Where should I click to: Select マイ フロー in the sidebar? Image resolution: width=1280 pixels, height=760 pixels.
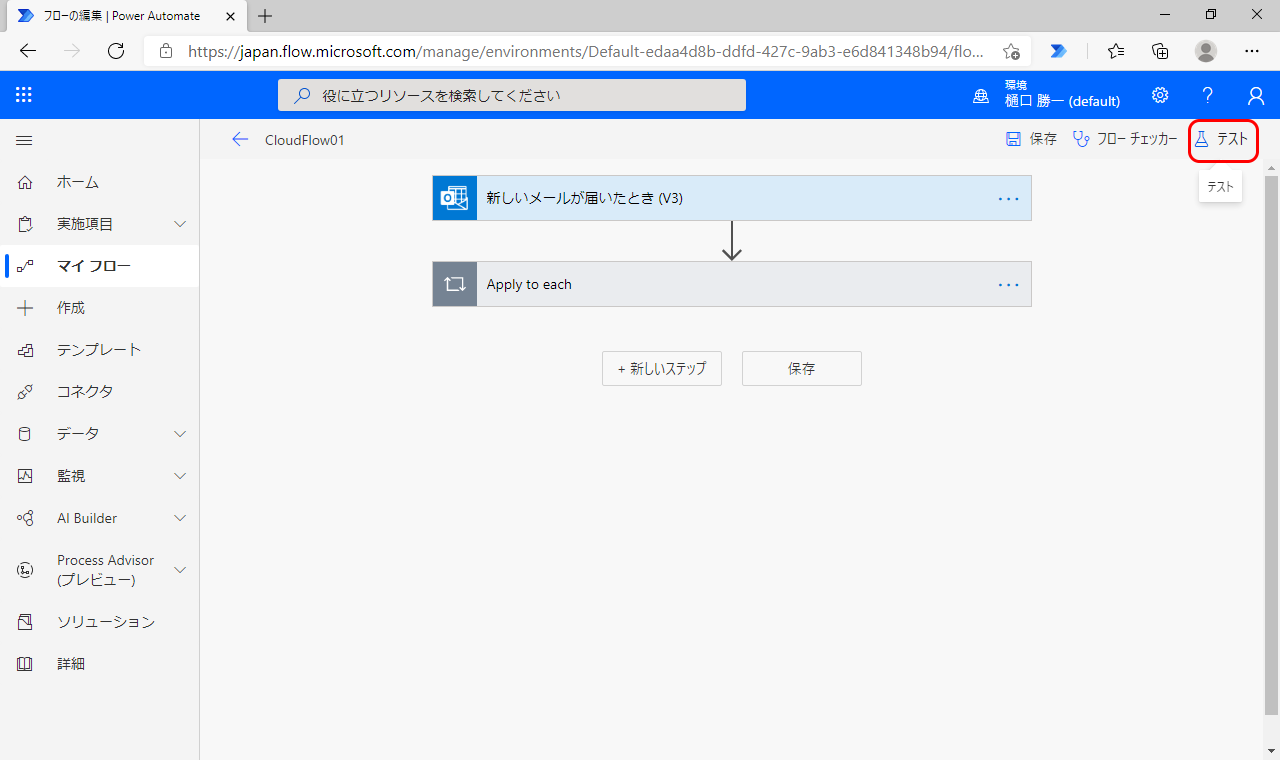coord(100,266)
